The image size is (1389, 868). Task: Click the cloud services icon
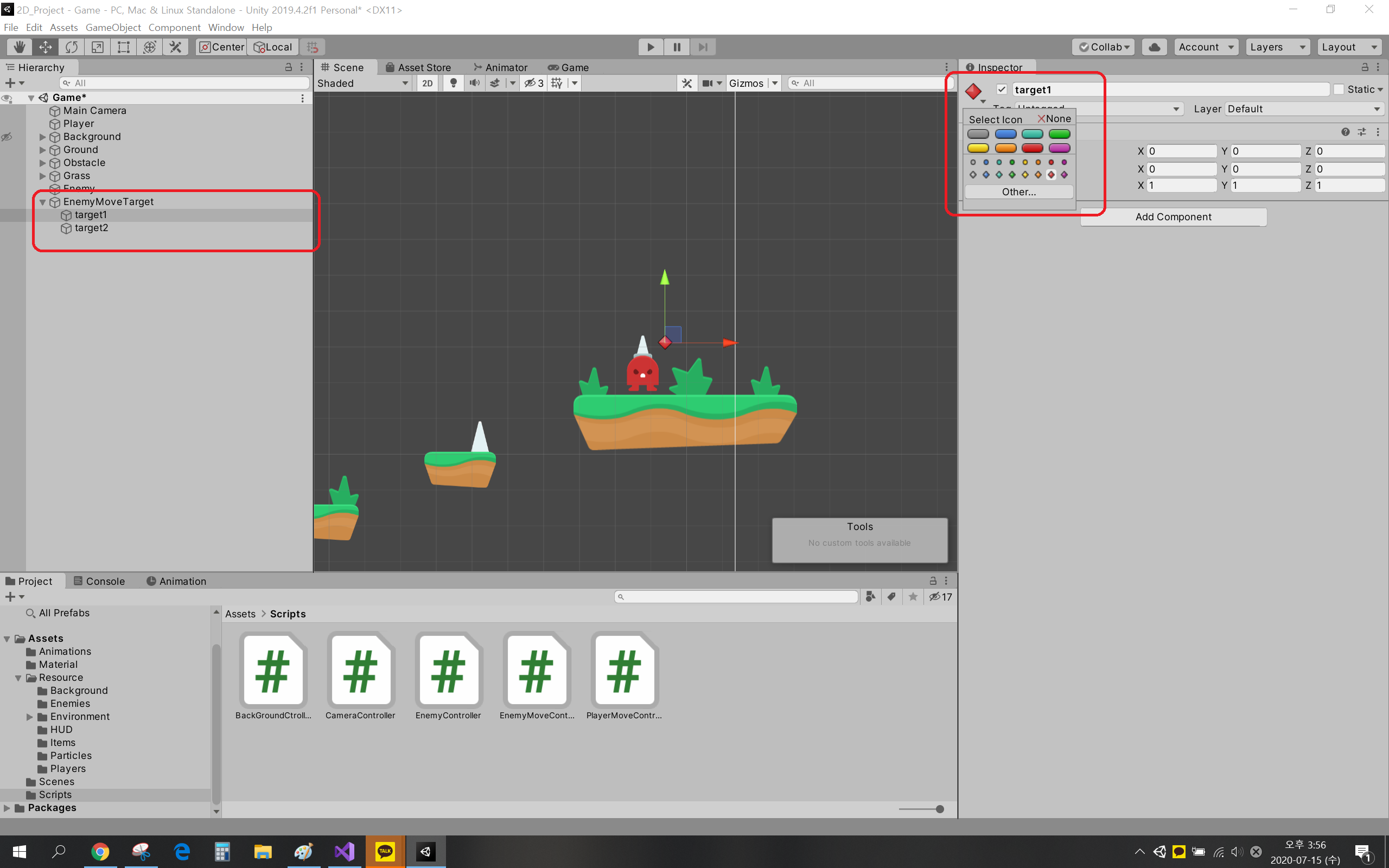tap(1154, 47)
